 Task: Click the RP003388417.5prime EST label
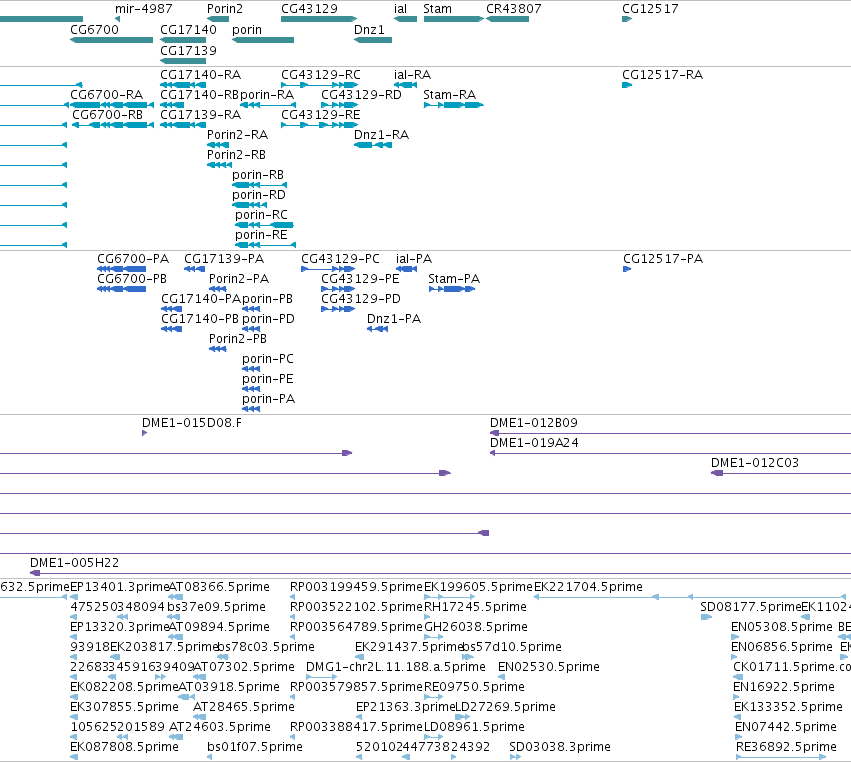[x=356, y=727]
